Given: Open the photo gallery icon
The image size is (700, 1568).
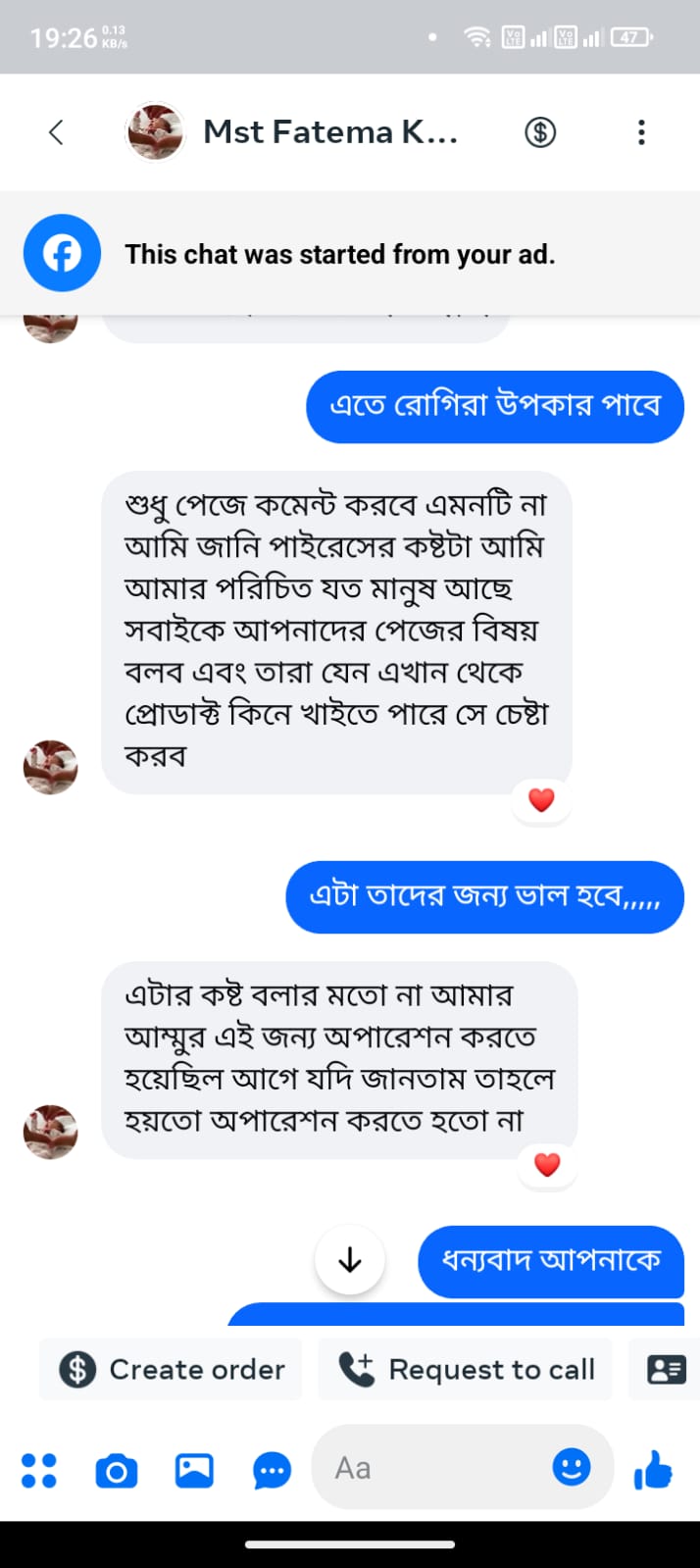Looking at the screenshot, I should [194, 1470].
